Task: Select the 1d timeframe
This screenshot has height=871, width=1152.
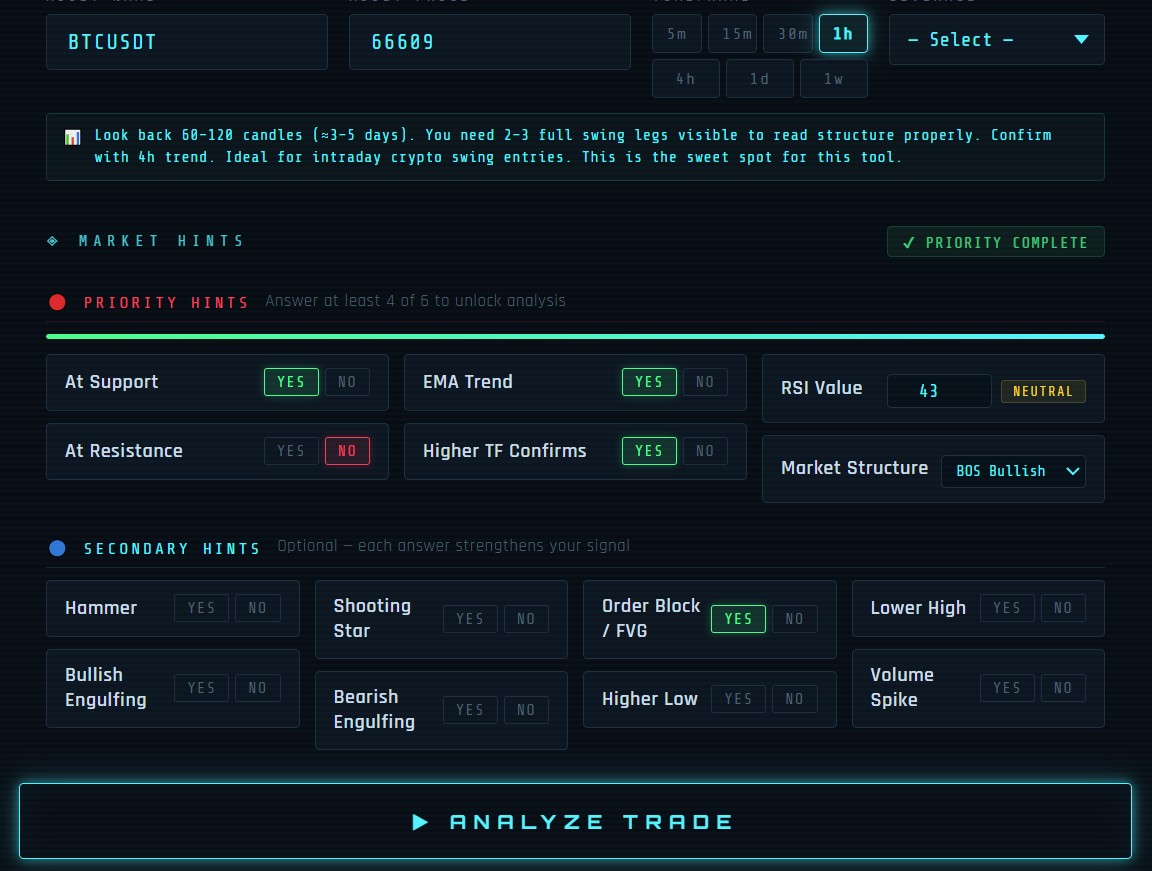Action: click(760, 79)
